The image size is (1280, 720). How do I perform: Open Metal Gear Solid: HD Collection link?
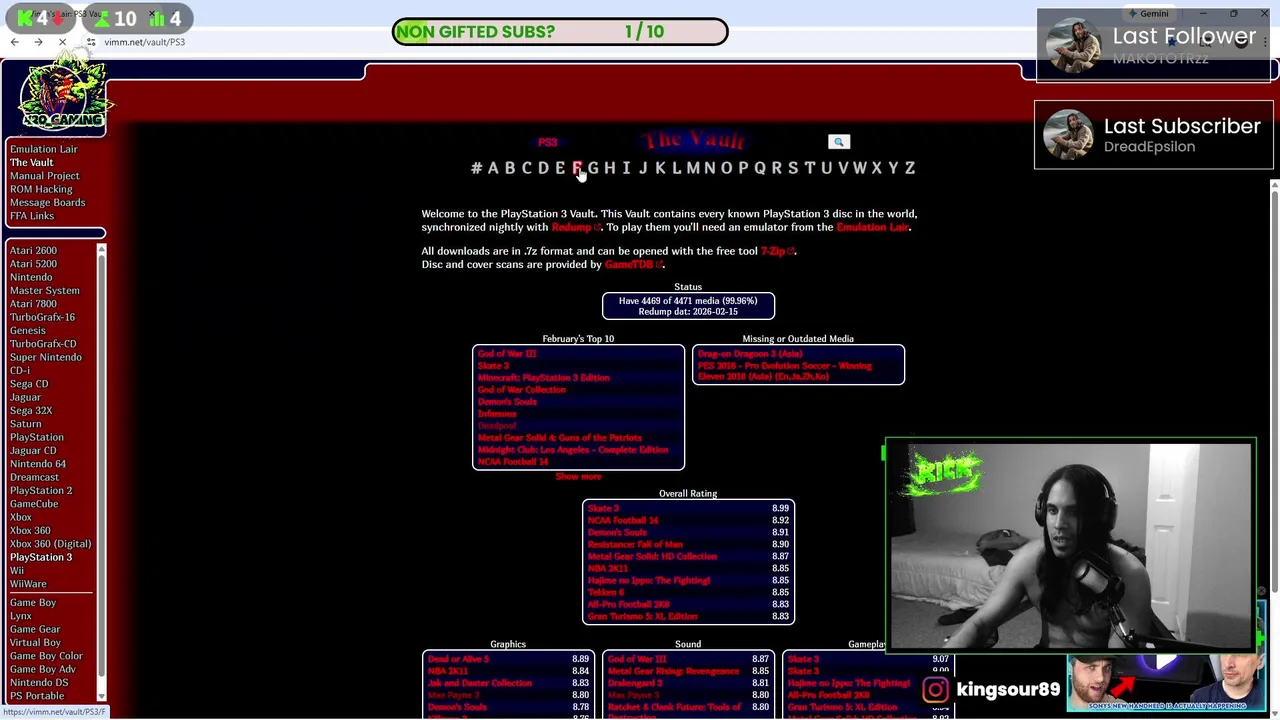tap(652, 556)
